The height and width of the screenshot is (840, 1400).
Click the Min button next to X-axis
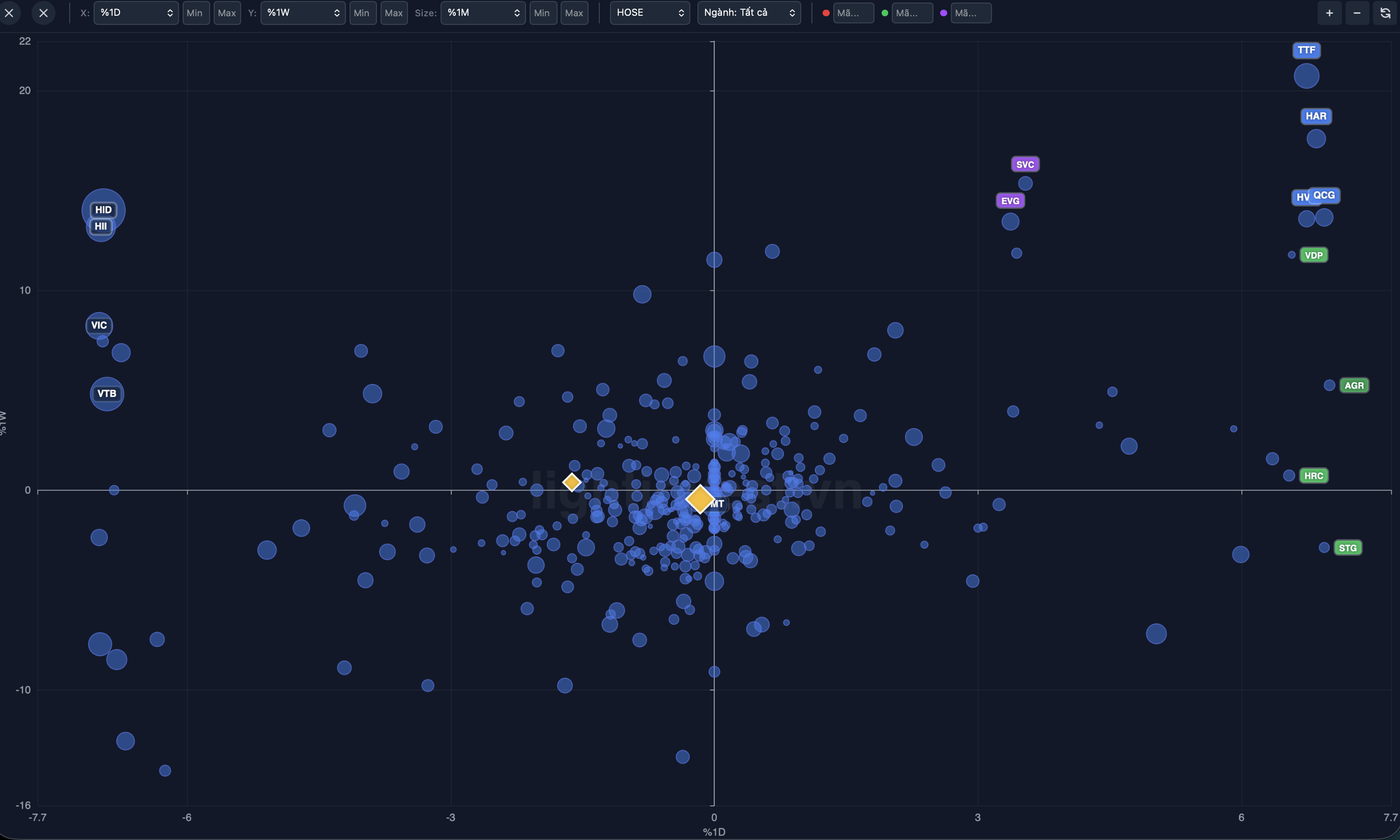(195, 12)
